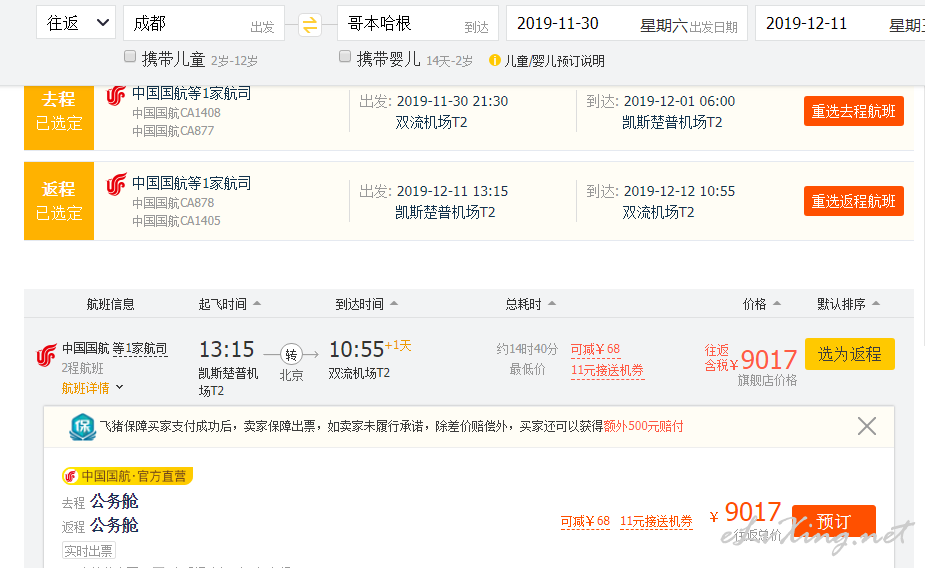Click Air China logo in flight result
The width and height of the screenshot is (925, 568).
47,355
